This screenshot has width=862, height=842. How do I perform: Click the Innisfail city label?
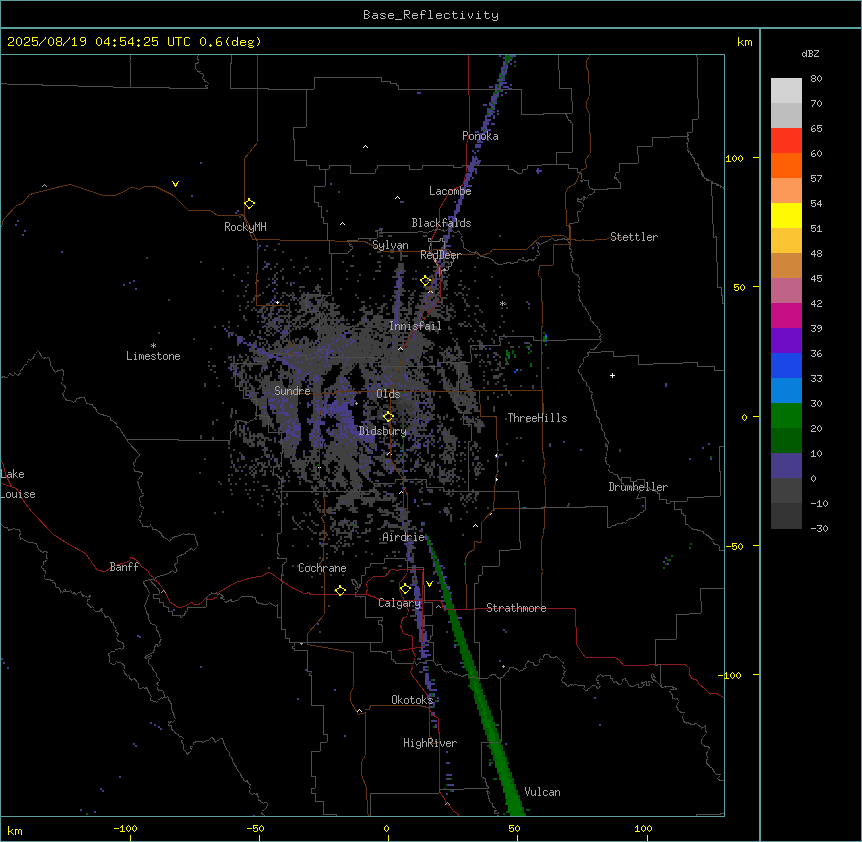coord(415,326)
